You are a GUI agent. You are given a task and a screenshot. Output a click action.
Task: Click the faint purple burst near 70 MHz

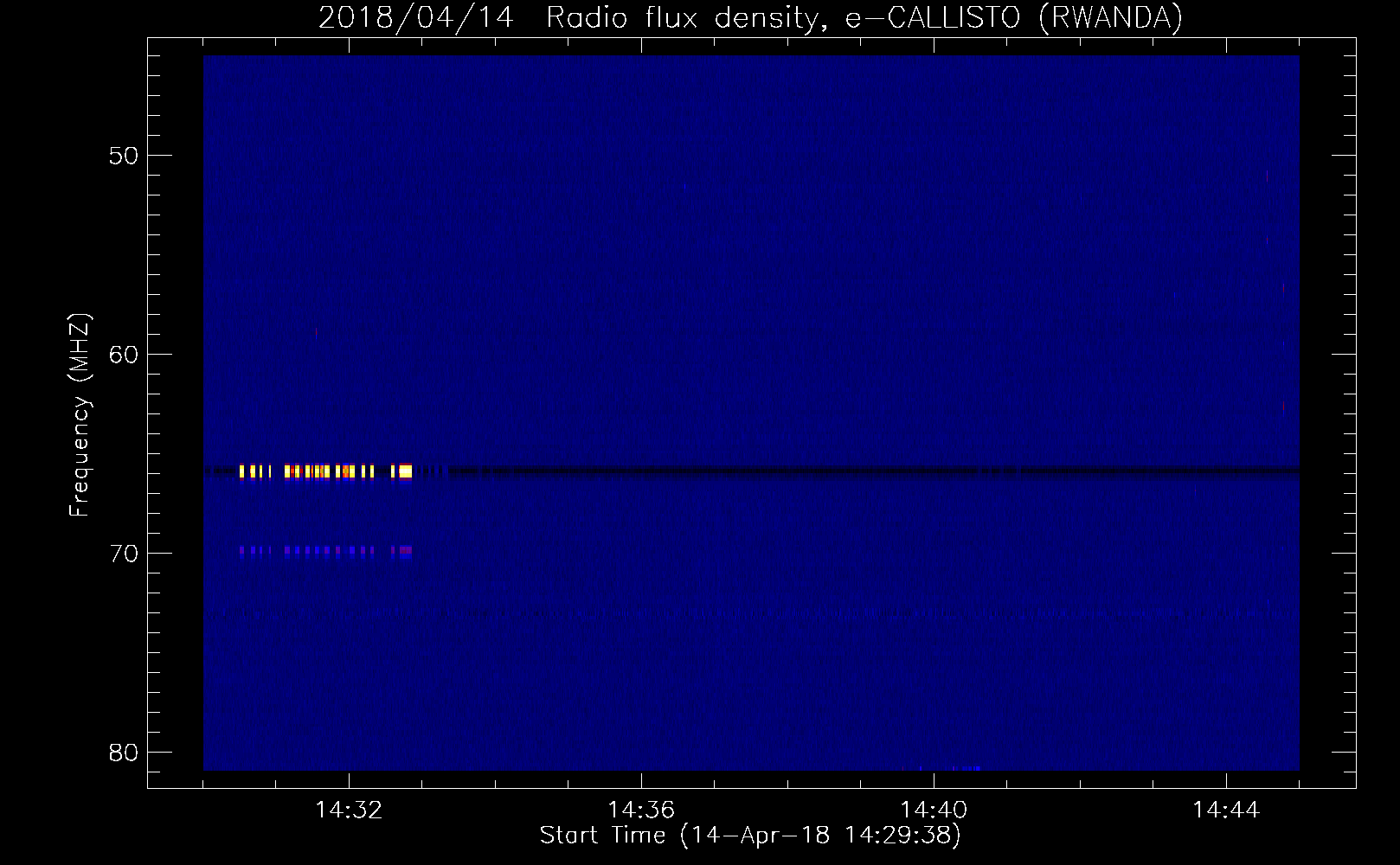(325, 550)
